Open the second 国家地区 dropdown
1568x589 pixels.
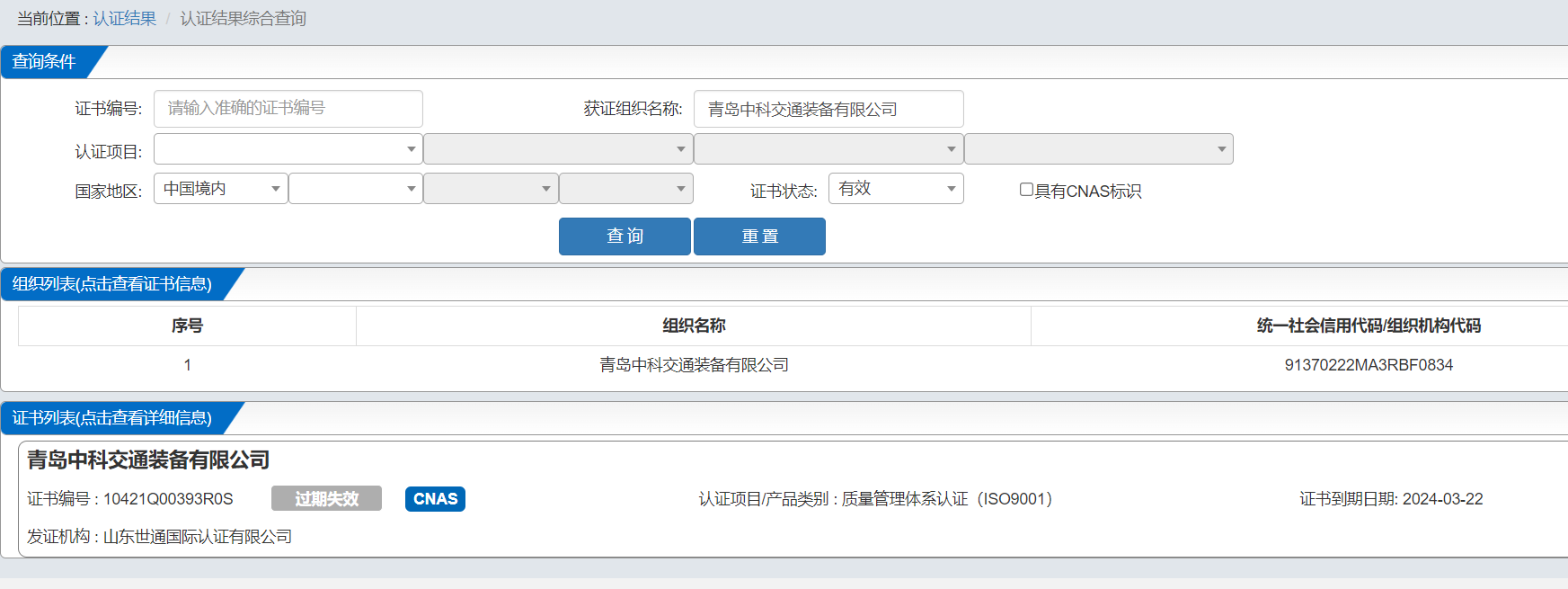point(356,189)
